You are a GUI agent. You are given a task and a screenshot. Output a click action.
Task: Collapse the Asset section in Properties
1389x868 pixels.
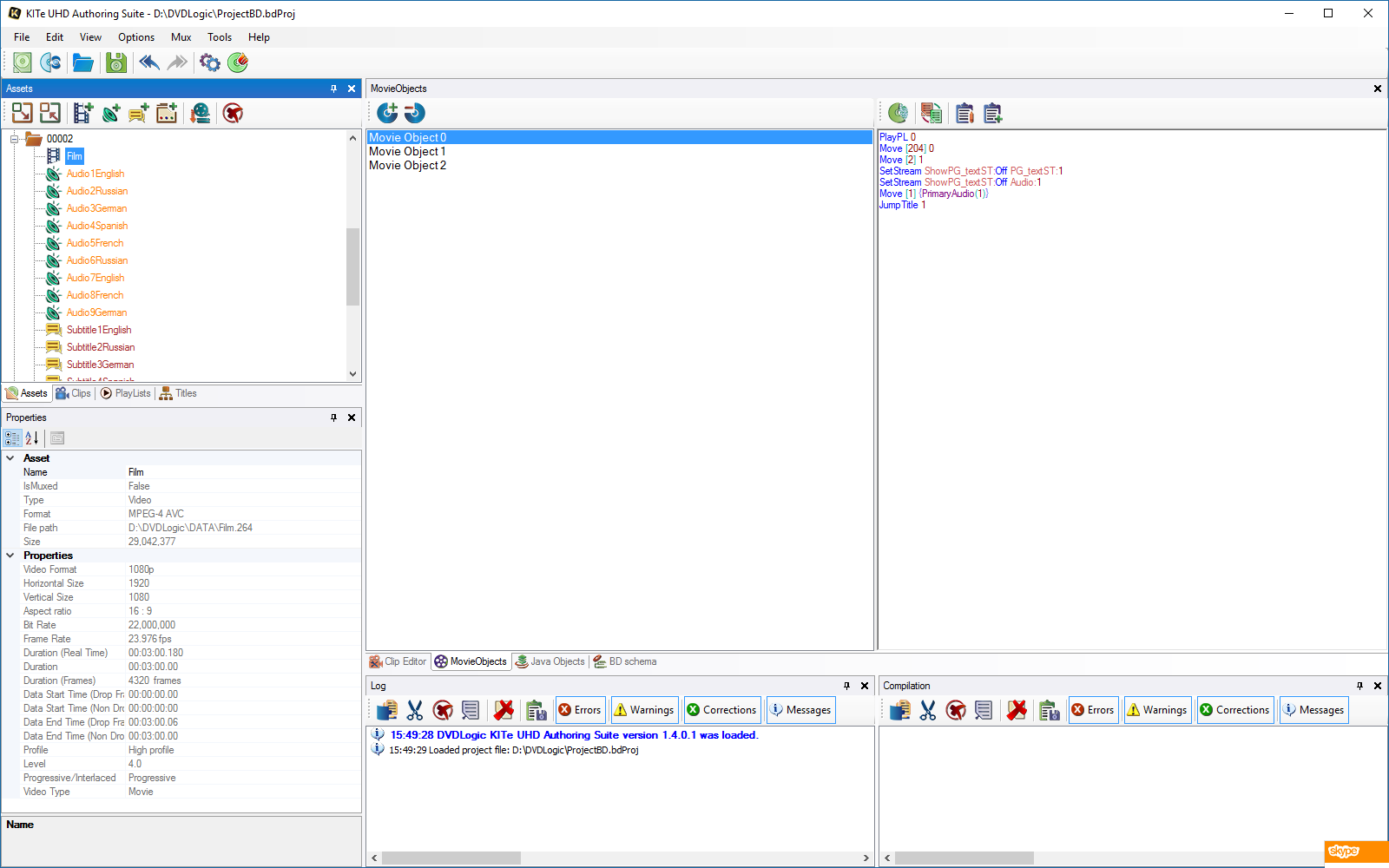tap(10, 458)
